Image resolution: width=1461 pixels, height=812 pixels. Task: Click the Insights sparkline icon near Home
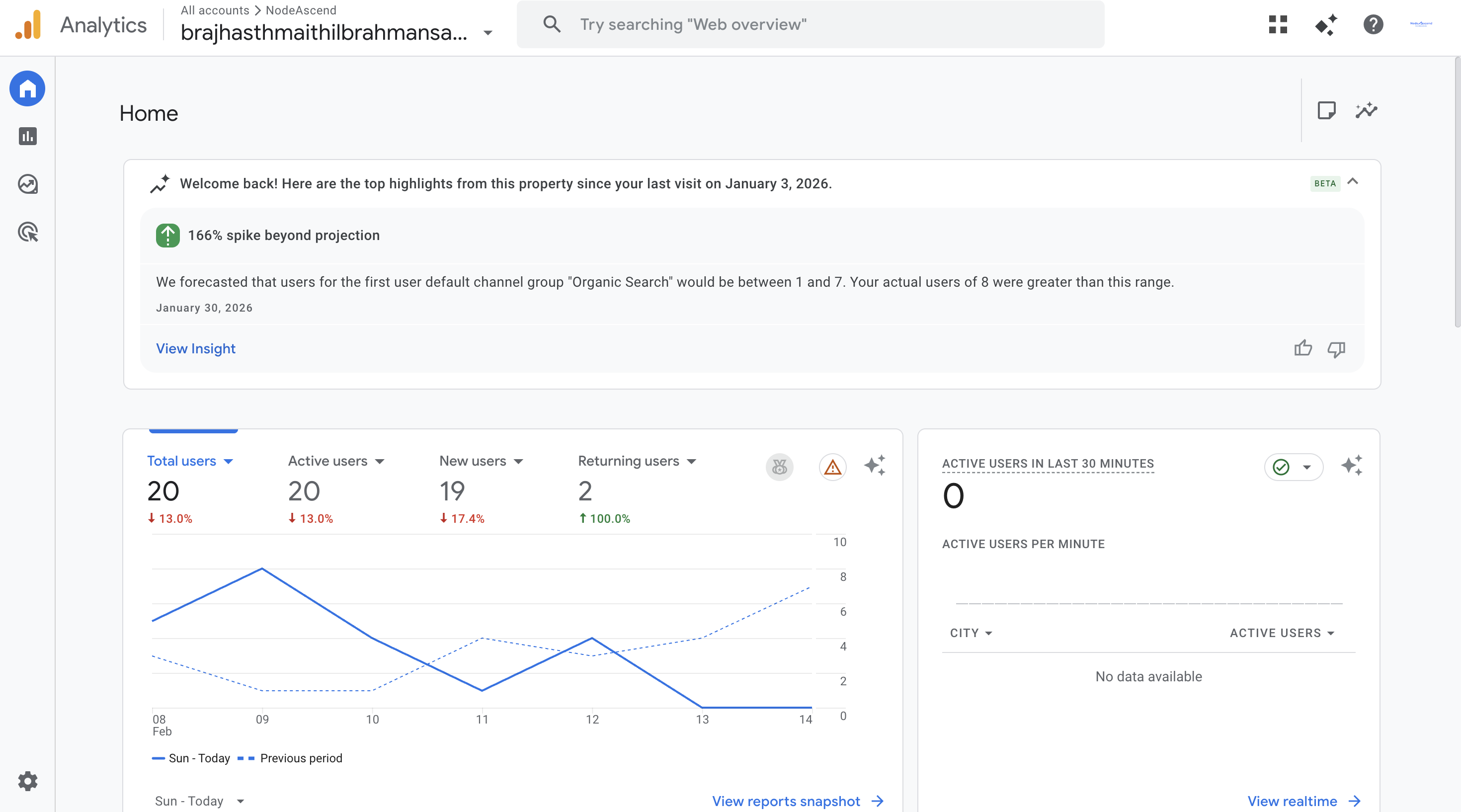(1366, 110)
